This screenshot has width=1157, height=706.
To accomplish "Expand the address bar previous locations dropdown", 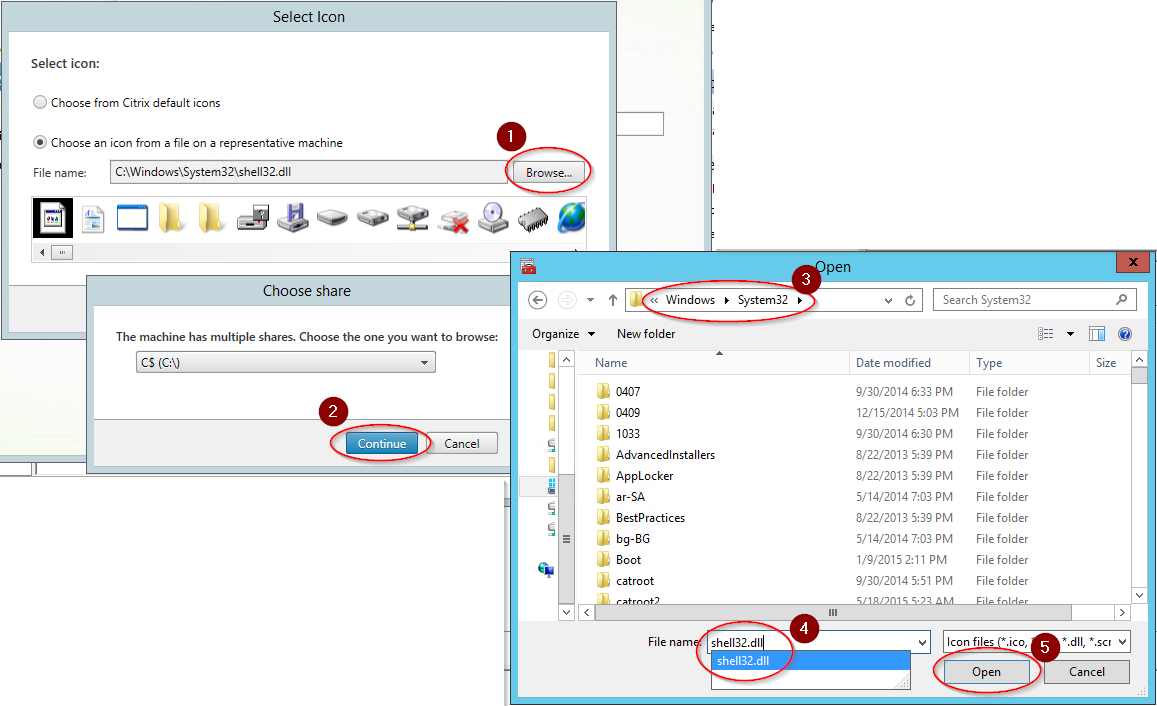I will coord(888,300).
